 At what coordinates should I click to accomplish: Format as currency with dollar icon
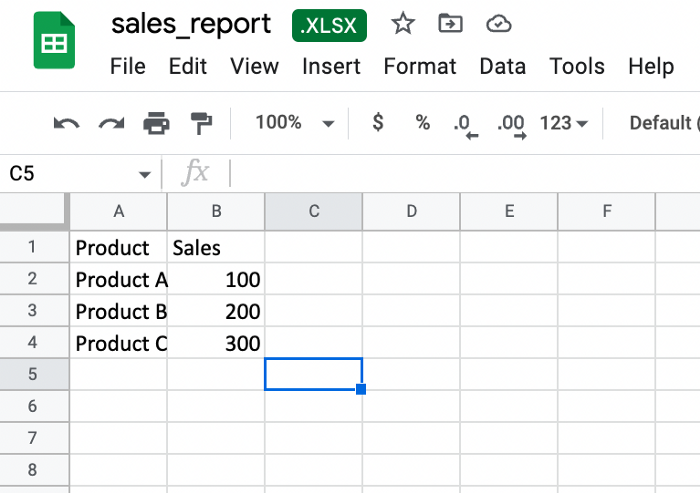[378, 122]
